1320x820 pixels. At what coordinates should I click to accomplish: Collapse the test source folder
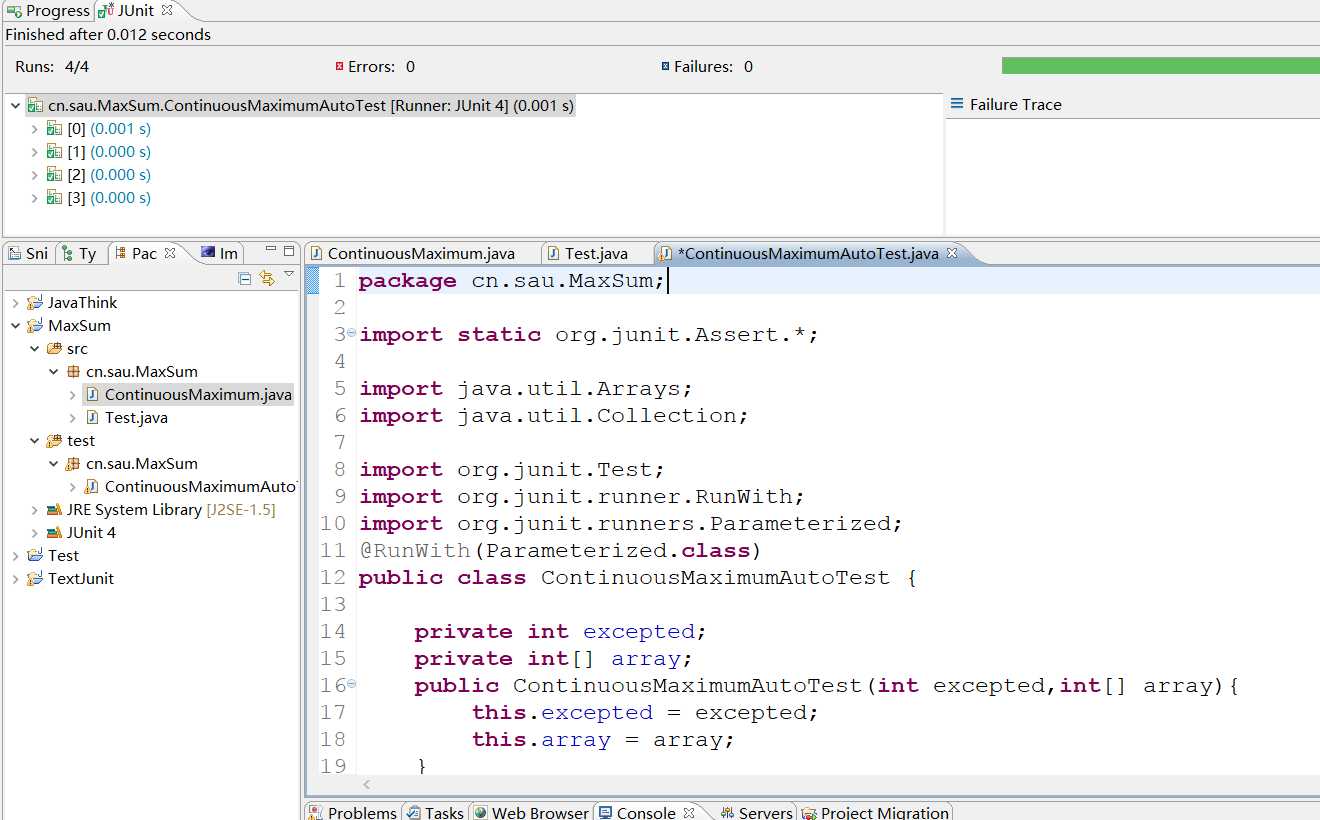[x=35, y=440]
